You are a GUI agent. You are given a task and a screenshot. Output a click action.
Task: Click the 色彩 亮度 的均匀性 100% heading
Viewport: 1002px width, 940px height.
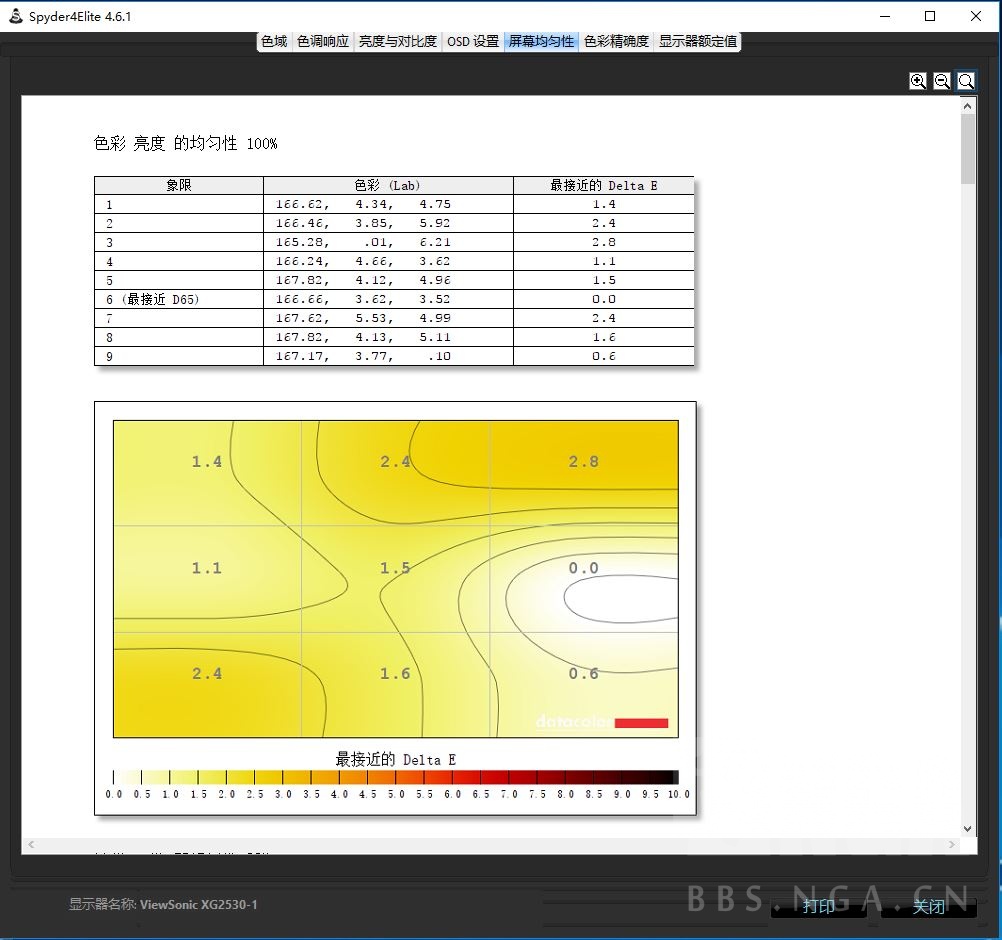pos(185,143)
